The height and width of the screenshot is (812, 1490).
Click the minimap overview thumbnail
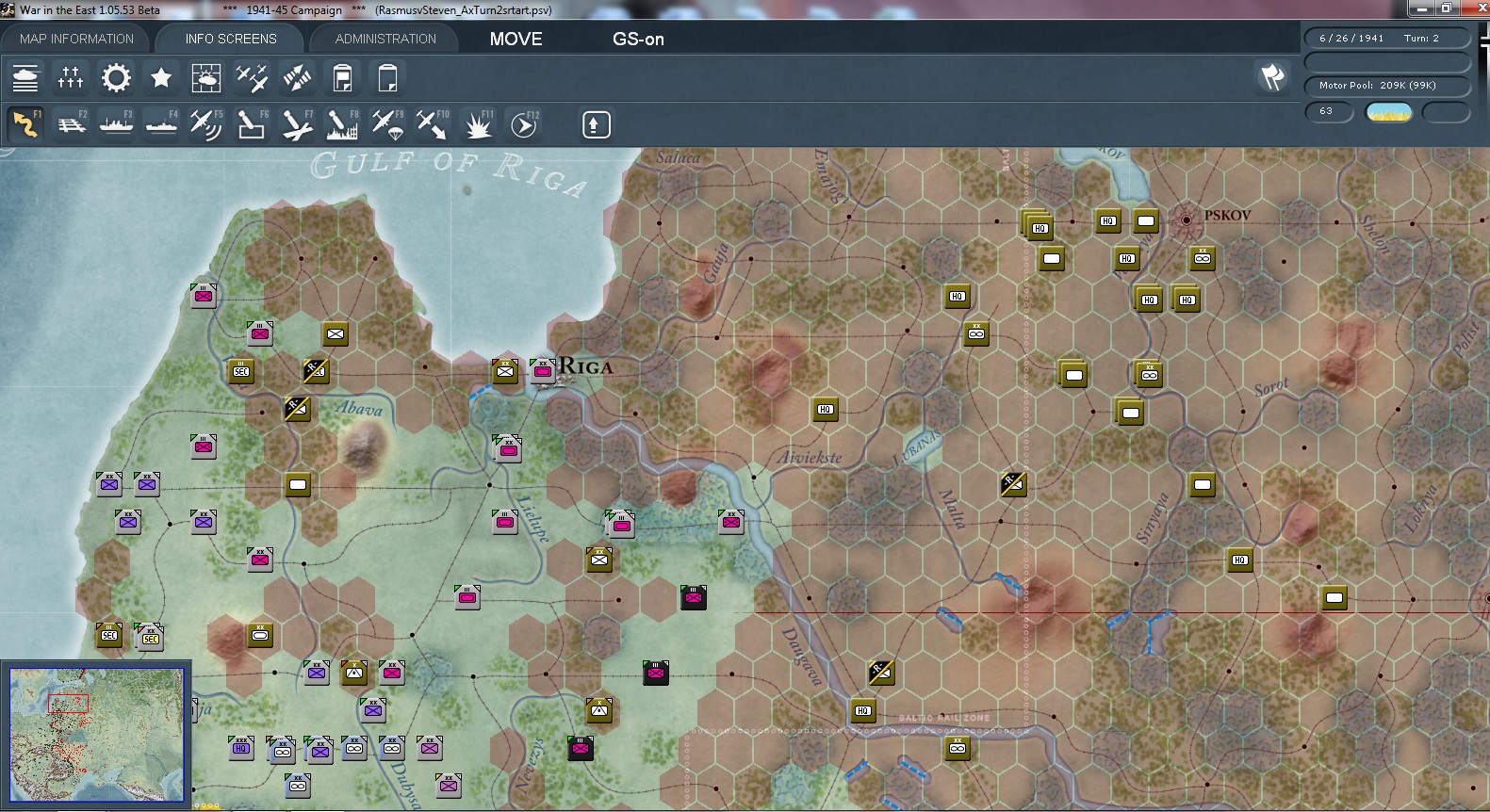[96, 735]
